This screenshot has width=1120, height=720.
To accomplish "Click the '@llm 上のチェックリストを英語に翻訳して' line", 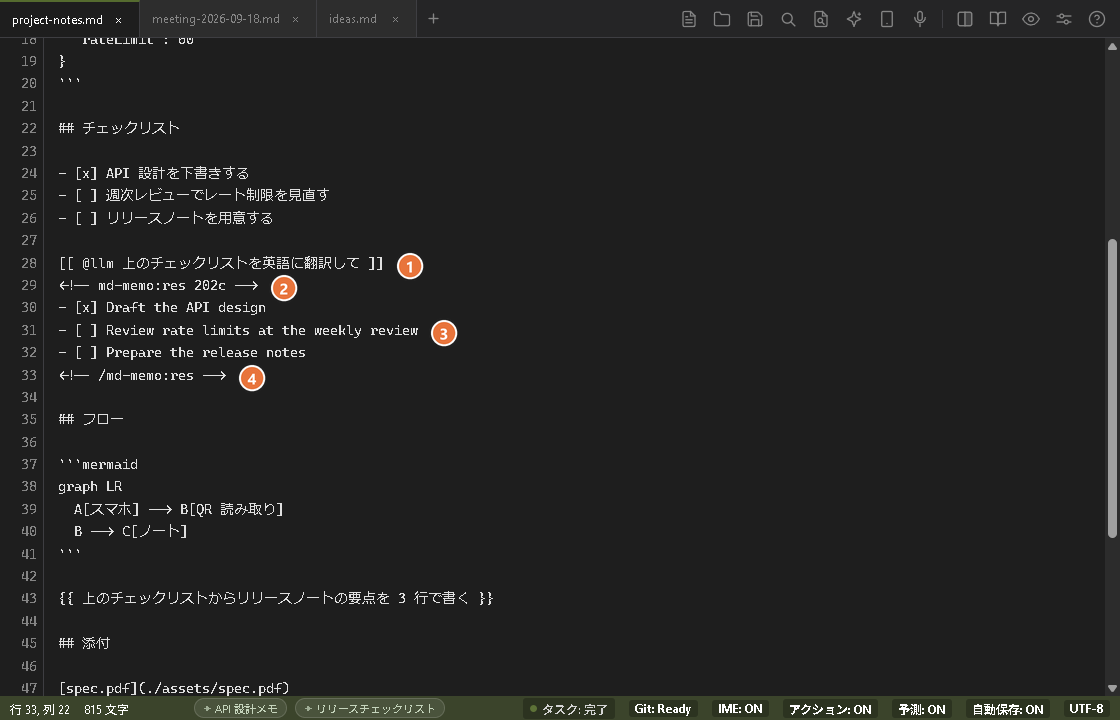I will click(x=221, y=263).
